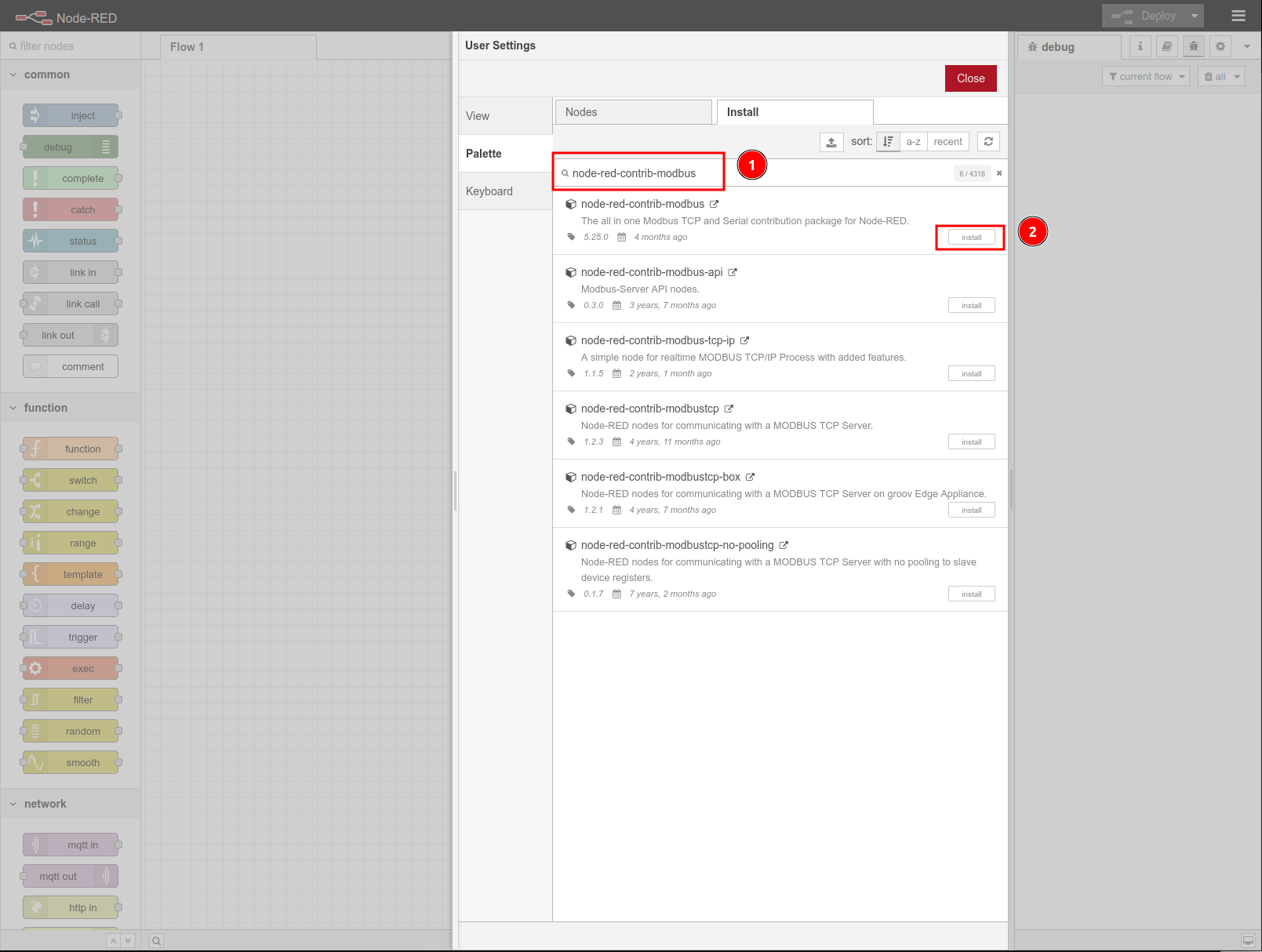Select the exec node
Viewport: 1262px width, 952px height.
[71, 668]
